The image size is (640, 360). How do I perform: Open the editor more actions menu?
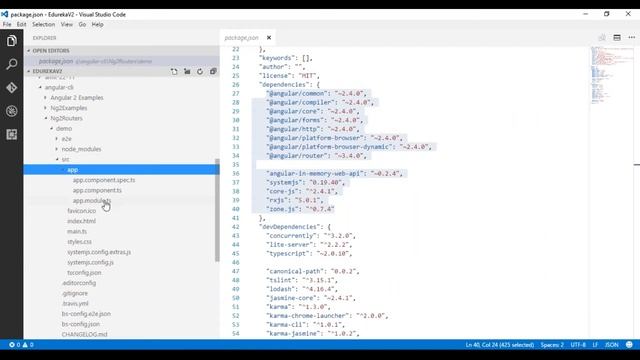[631, 38]
